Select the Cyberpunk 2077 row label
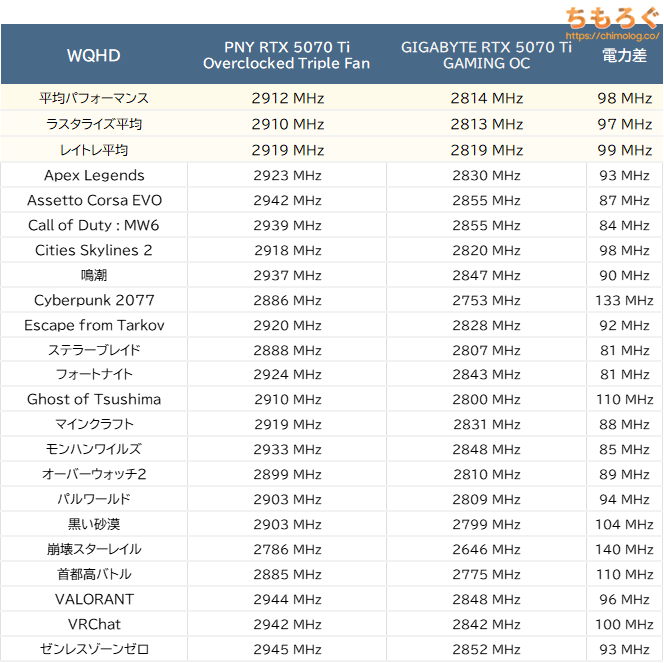The height and width of the screenshot is (663, 664). tap(94, 300)
